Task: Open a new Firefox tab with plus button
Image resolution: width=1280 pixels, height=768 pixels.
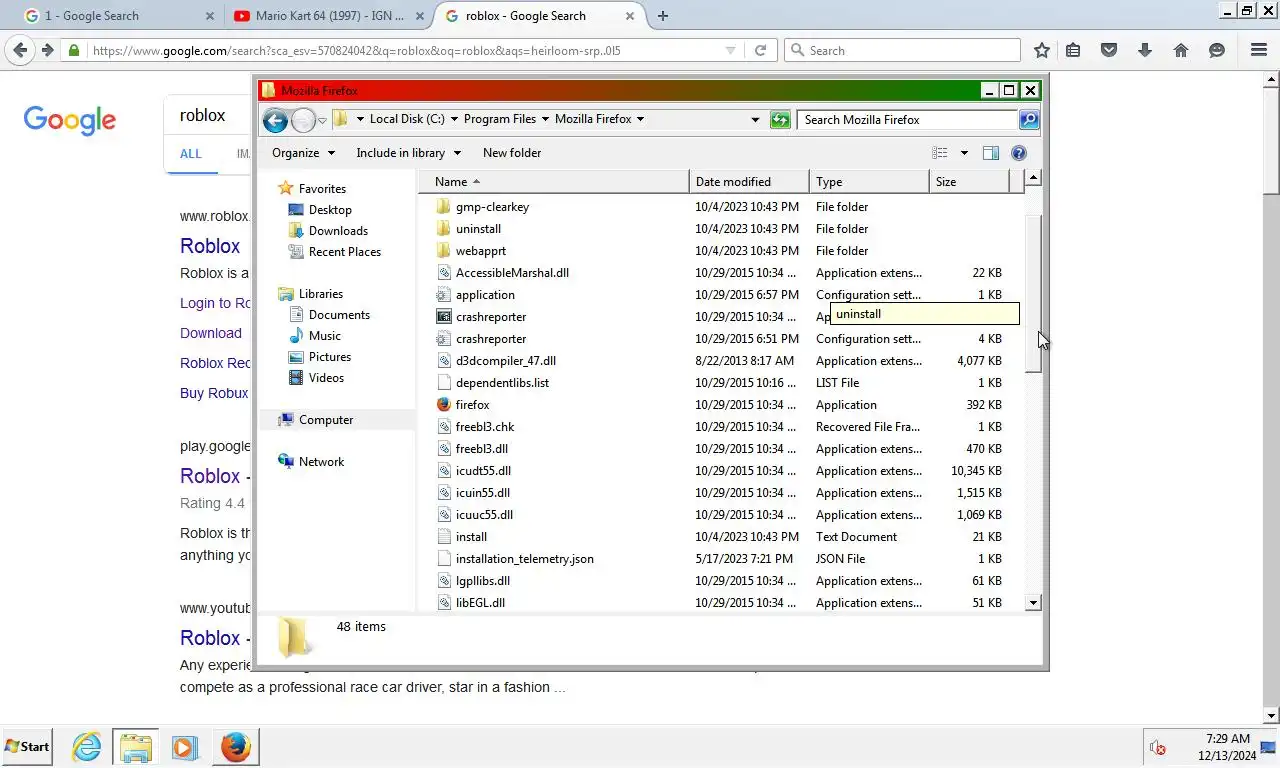Action: click(x=663, y=16)
